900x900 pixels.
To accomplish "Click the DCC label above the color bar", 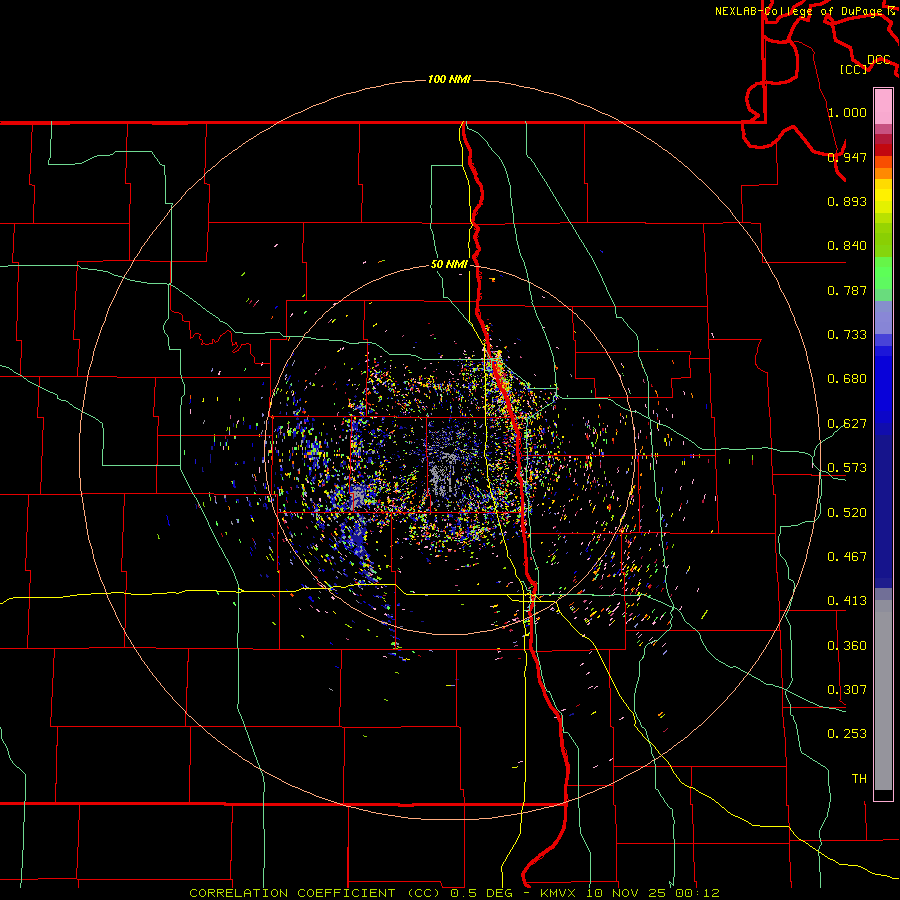I will 878,60.
